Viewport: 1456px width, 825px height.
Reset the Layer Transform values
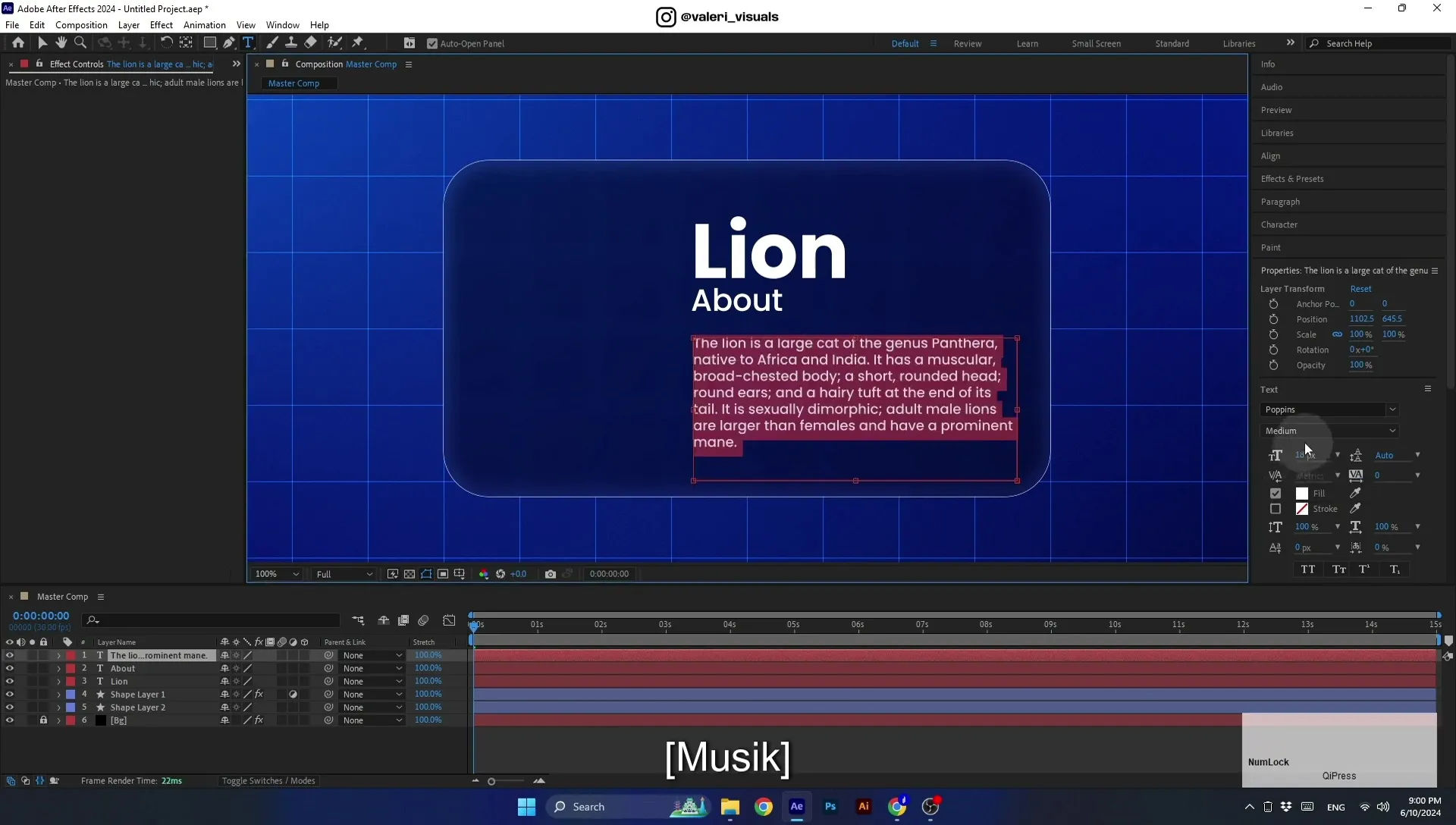click(x=1360, y=289)
